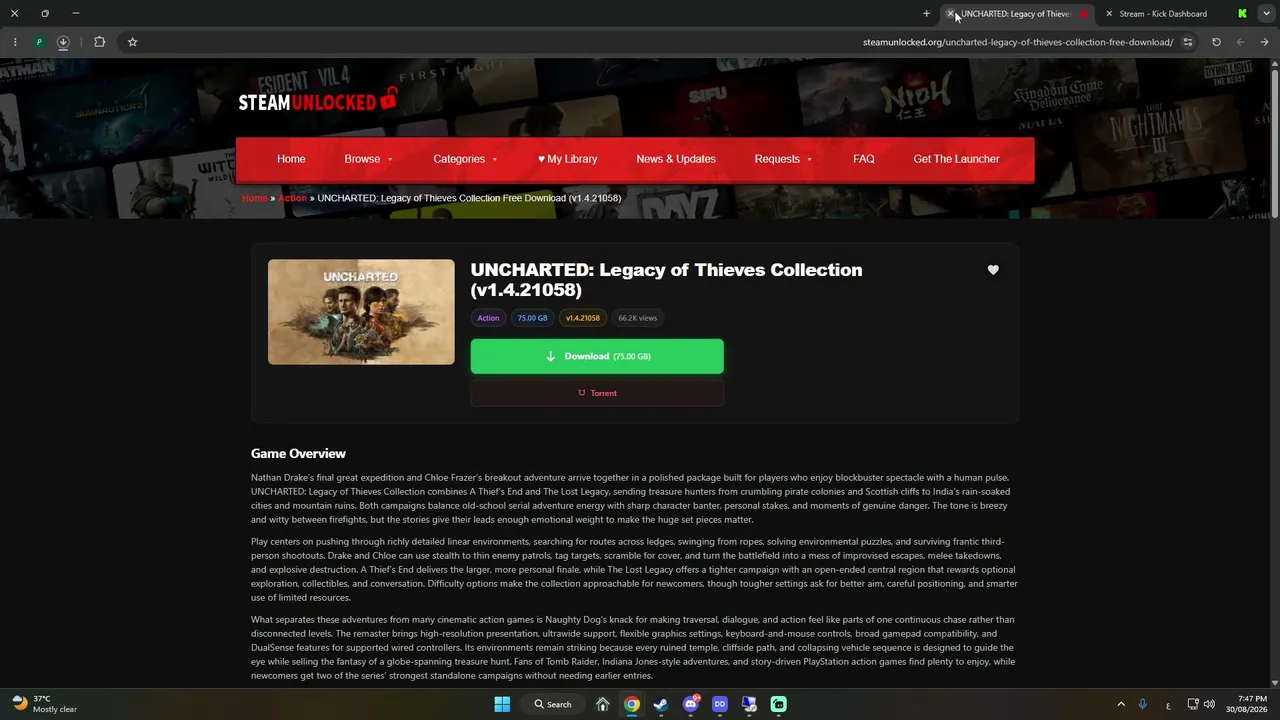Expand the Browse dropdown menu

(x=369, y=159)
